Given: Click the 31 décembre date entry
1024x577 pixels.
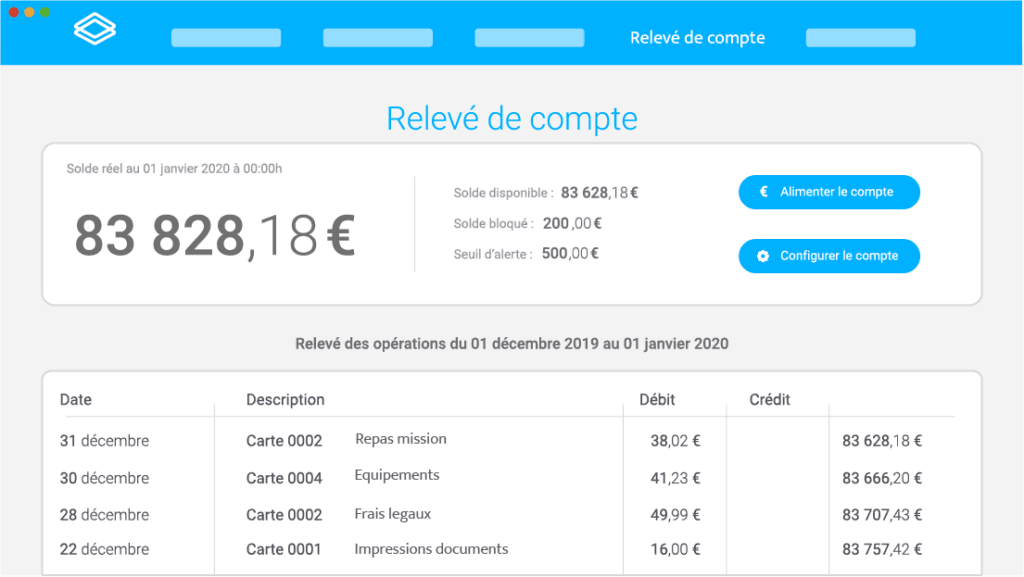Looking at the screenshot, I should [x=104, y=440].
